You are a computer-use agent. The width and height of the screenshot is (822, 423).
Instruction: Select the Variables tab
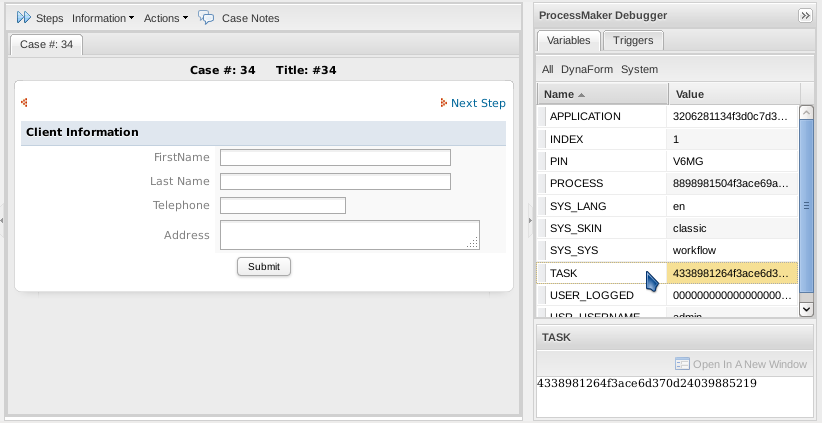569,40
